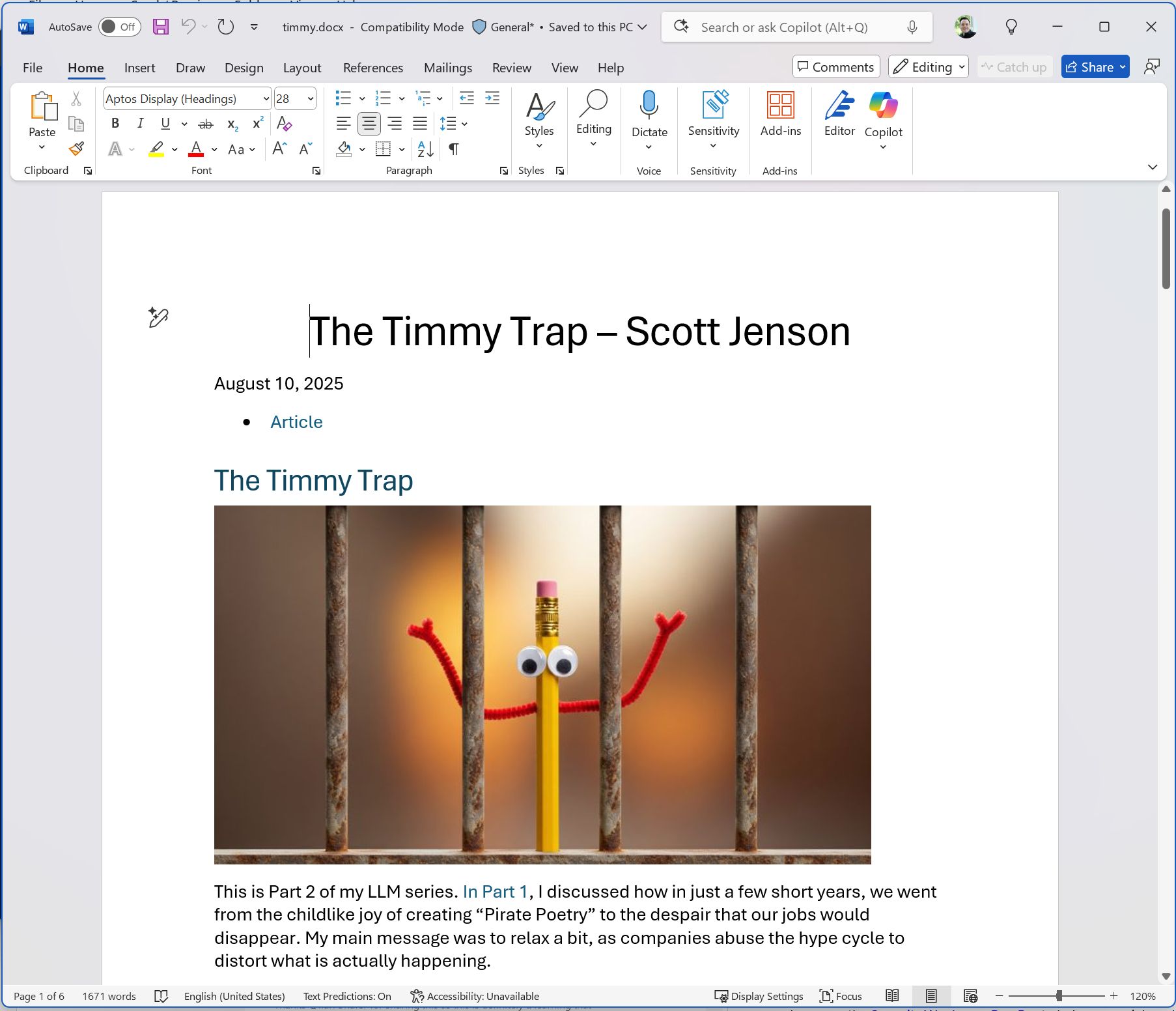1176x1011 pixels.
Task: Toggle center text alignment
Action: coord(369,122)
